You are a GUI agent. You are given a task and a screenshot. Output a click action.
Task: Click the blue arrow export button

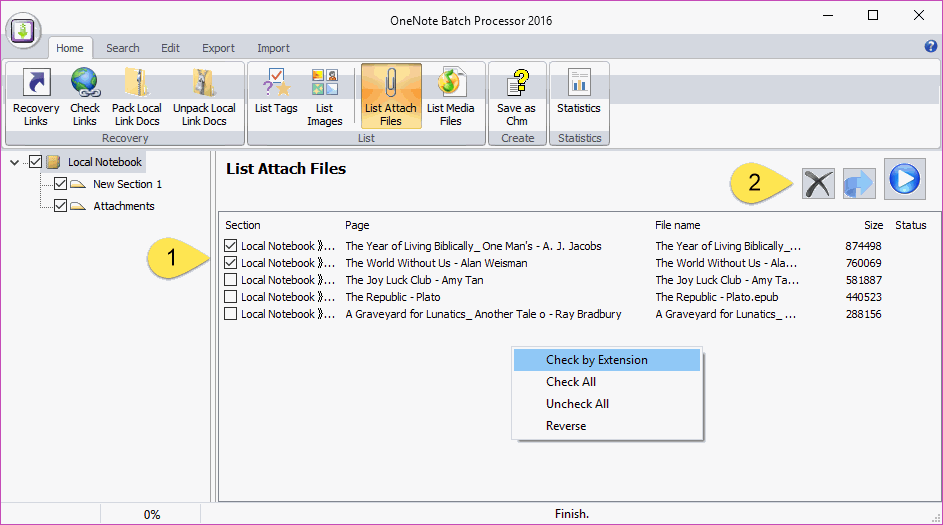[x=859, y=183]
